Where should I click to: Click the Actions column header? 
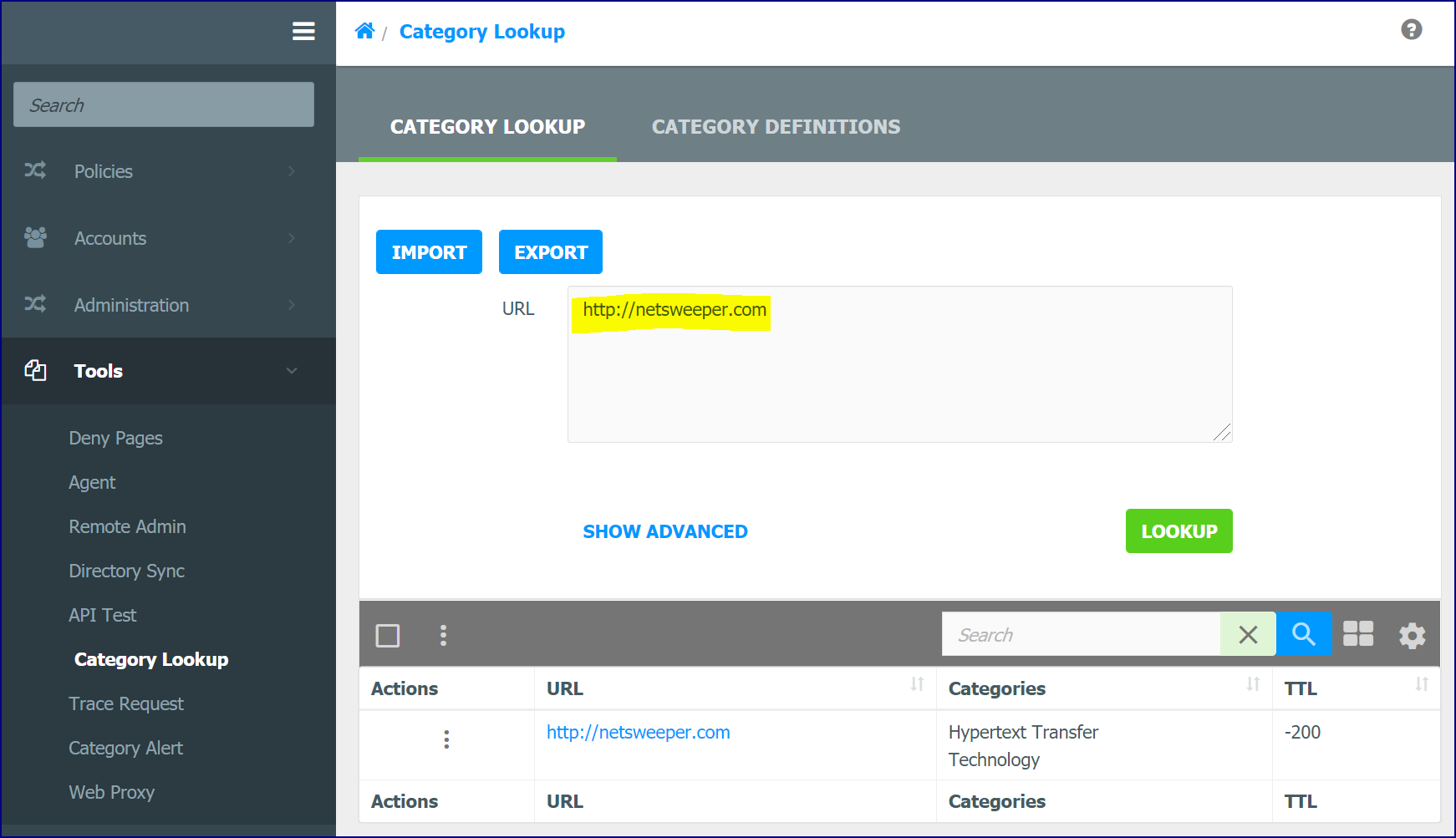click(405, 688)
